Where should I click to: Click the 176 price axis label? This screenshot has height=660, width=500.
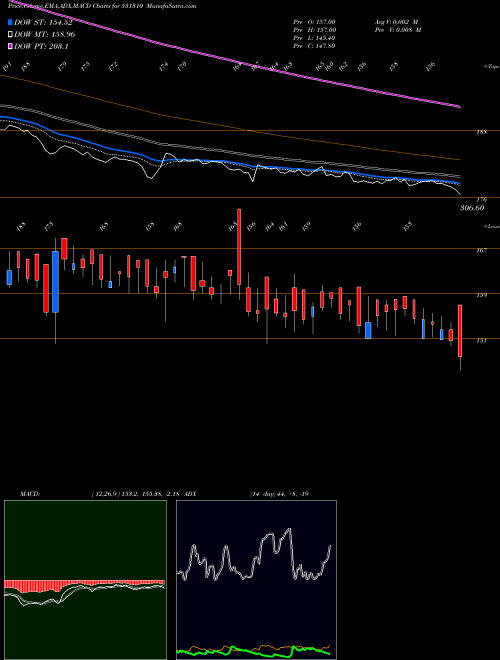482,200
